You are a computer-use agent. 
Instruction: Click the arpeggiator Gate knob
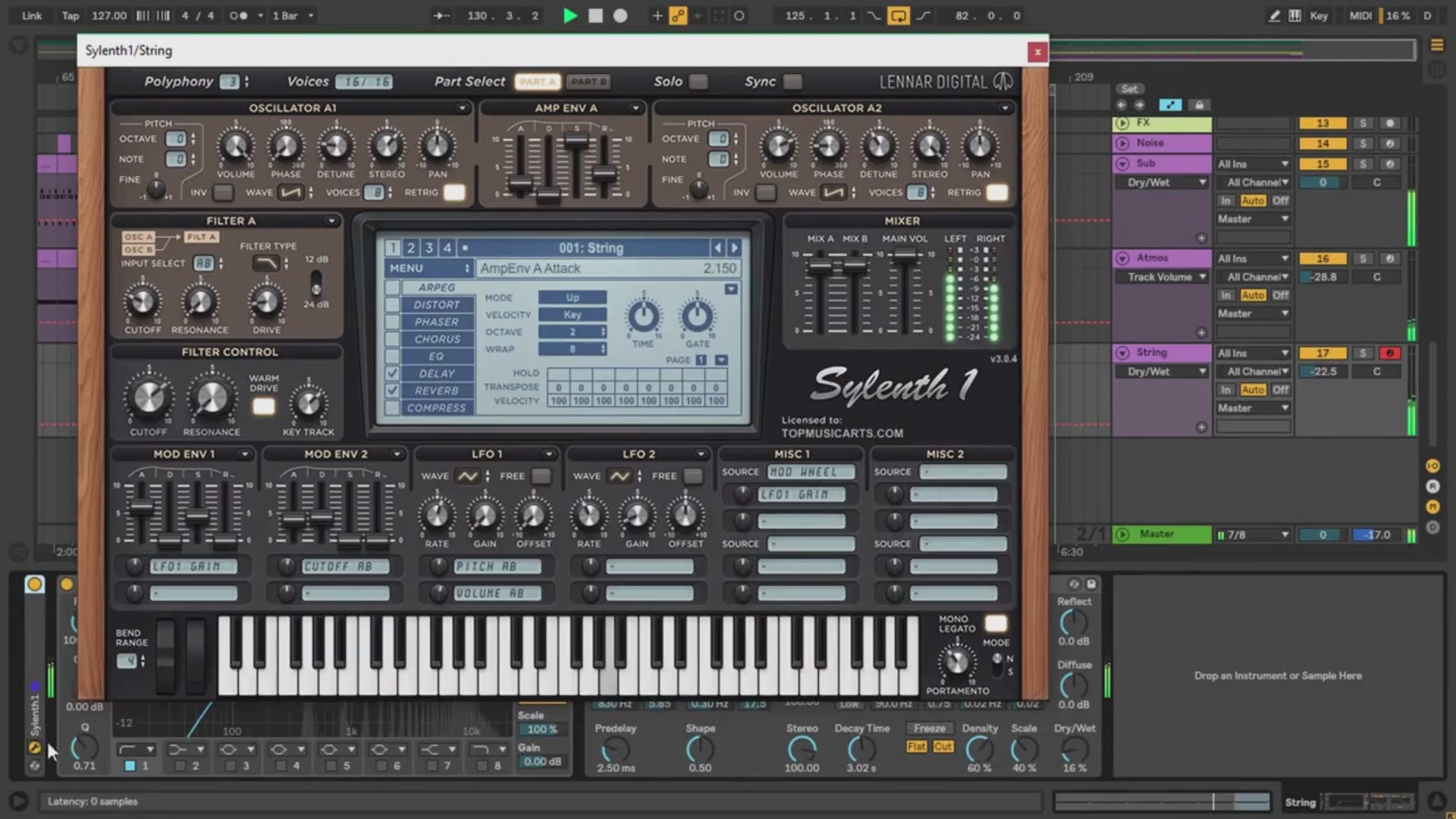(x=698, y=316)
